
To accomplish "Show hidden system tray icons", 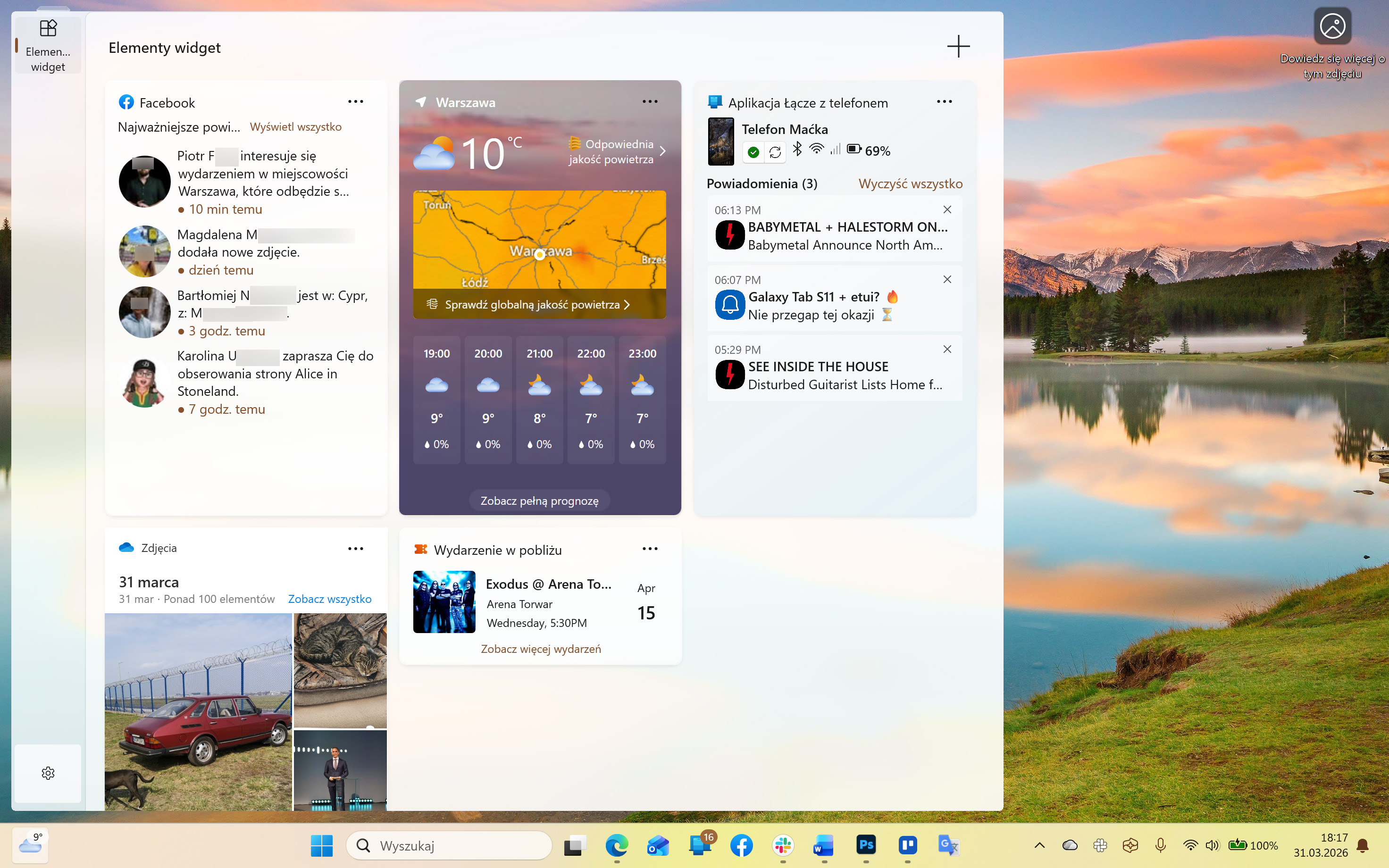I will tap(1039, 845).
